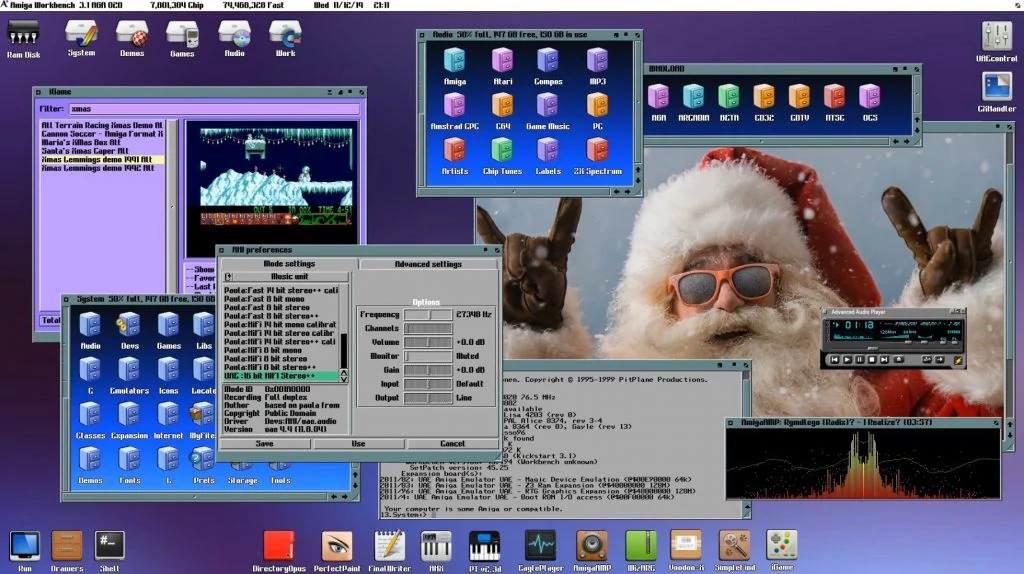The height and width of the screenshot is (574, 1024).
Task: Open the Devs drawer in System window
Action: coord(129,331)
